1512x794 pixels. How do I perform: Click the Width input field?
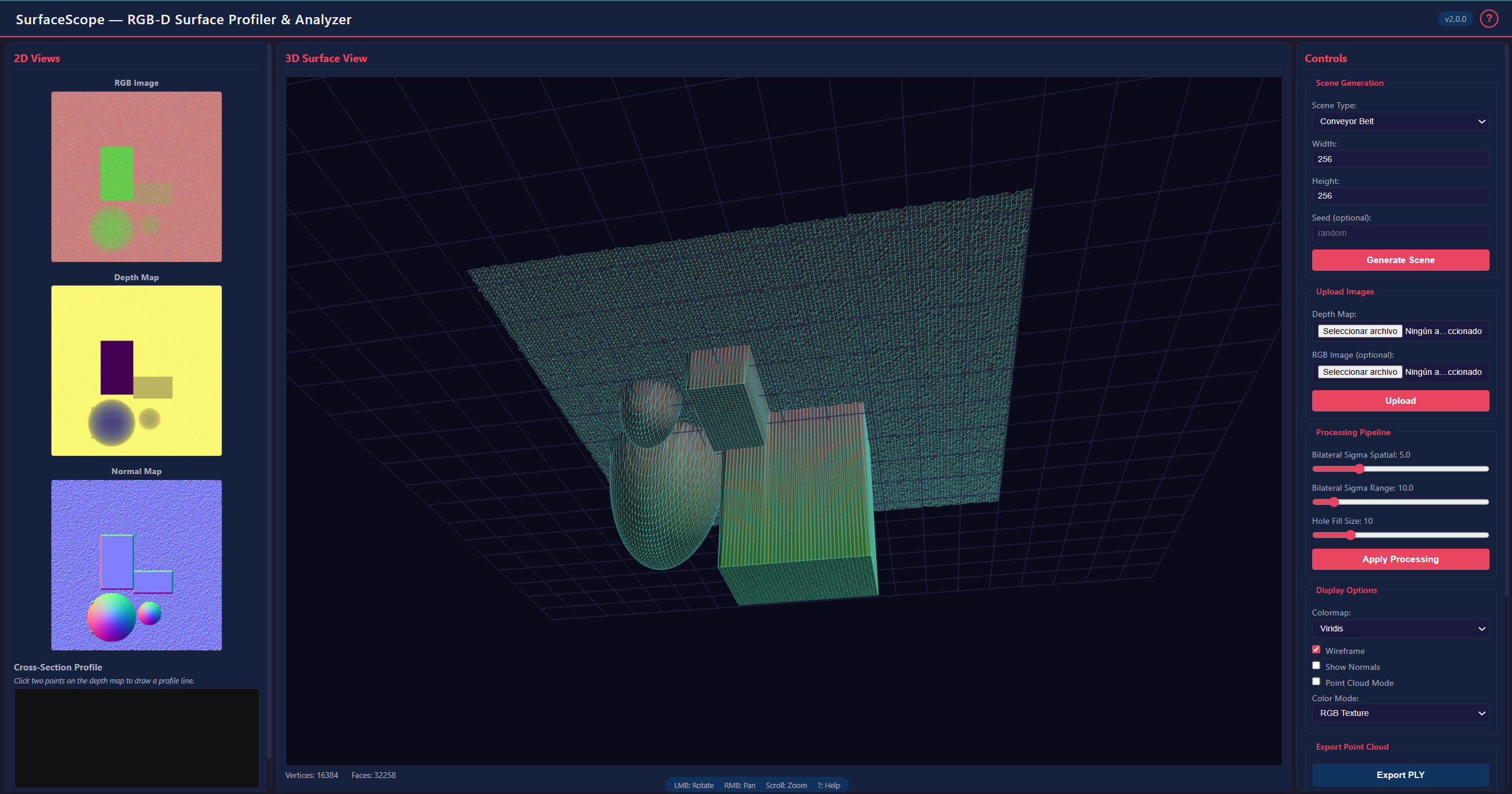coord(1400,158)
